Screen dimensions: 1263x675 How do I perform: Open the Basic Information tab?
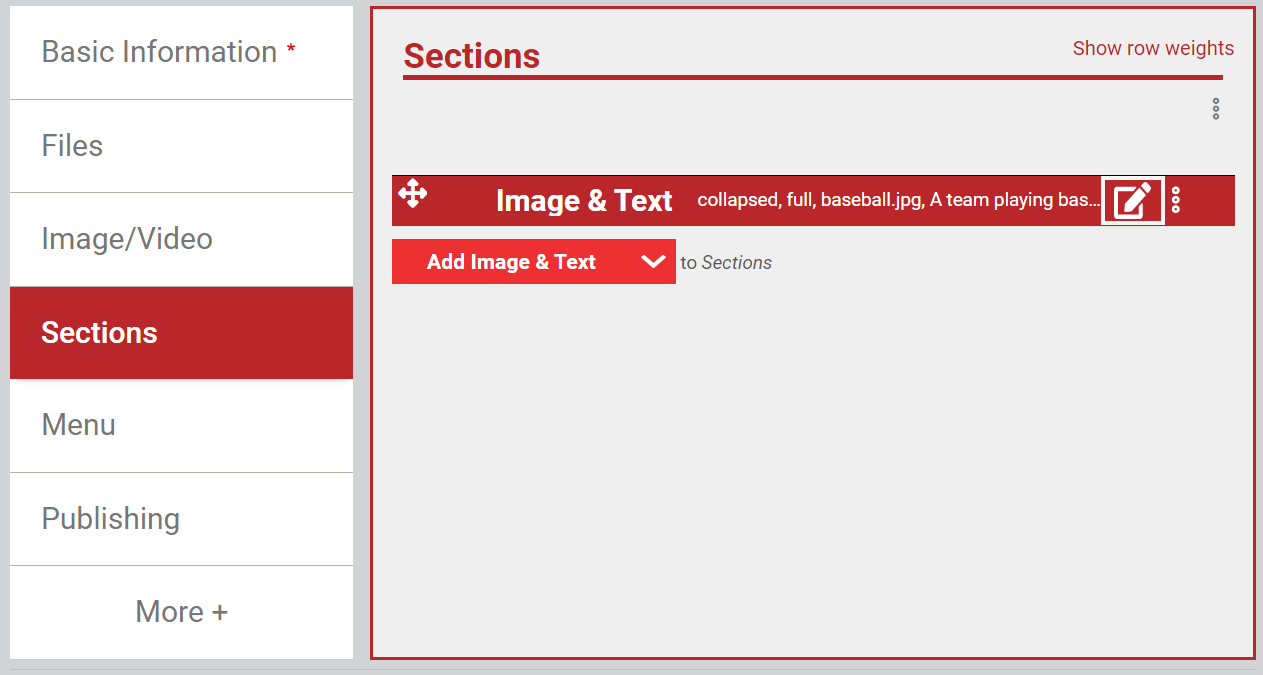pos(182,52)
